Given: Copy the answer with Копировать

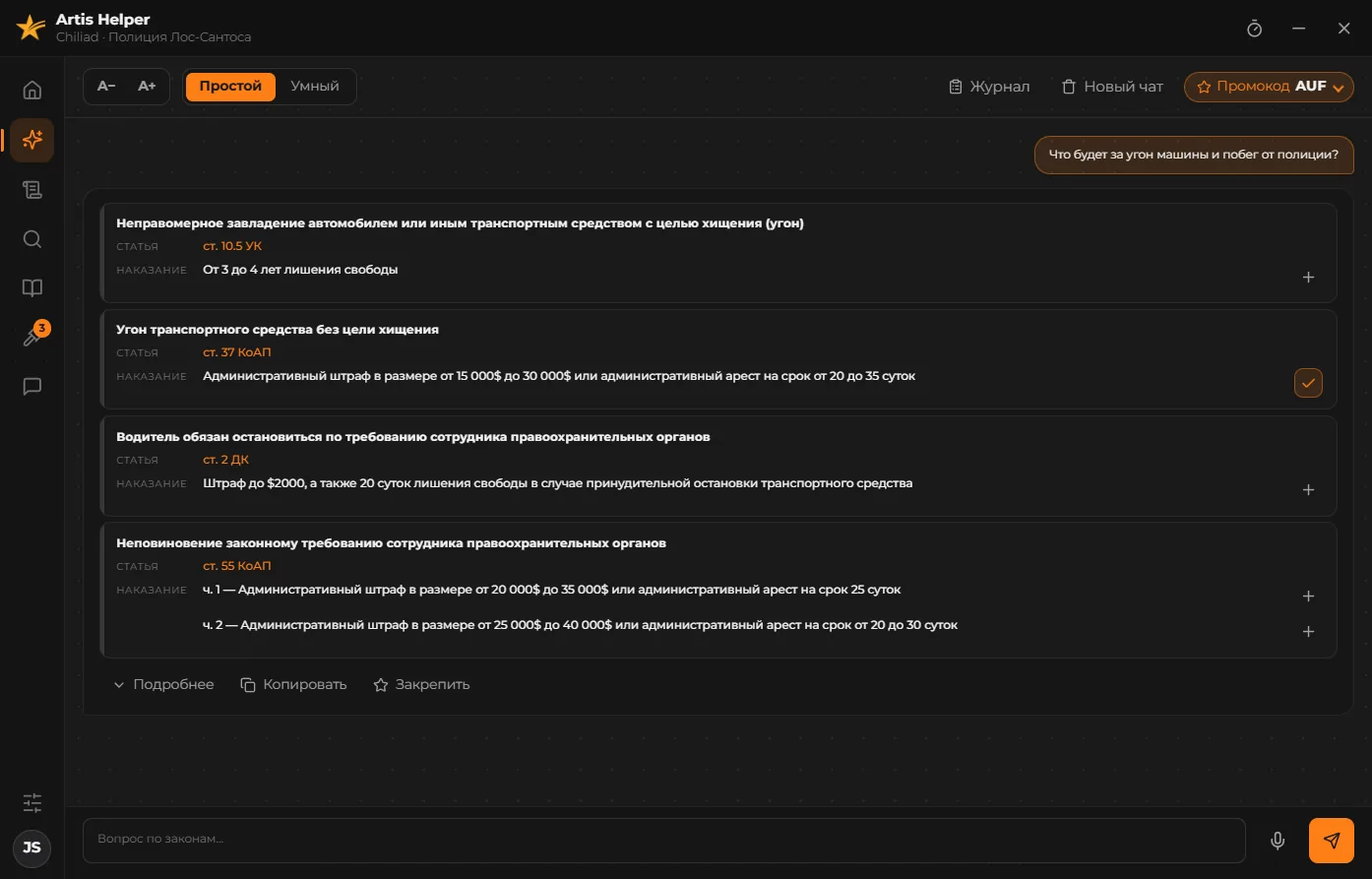Looking at the screenshot, I should [294, 685].
